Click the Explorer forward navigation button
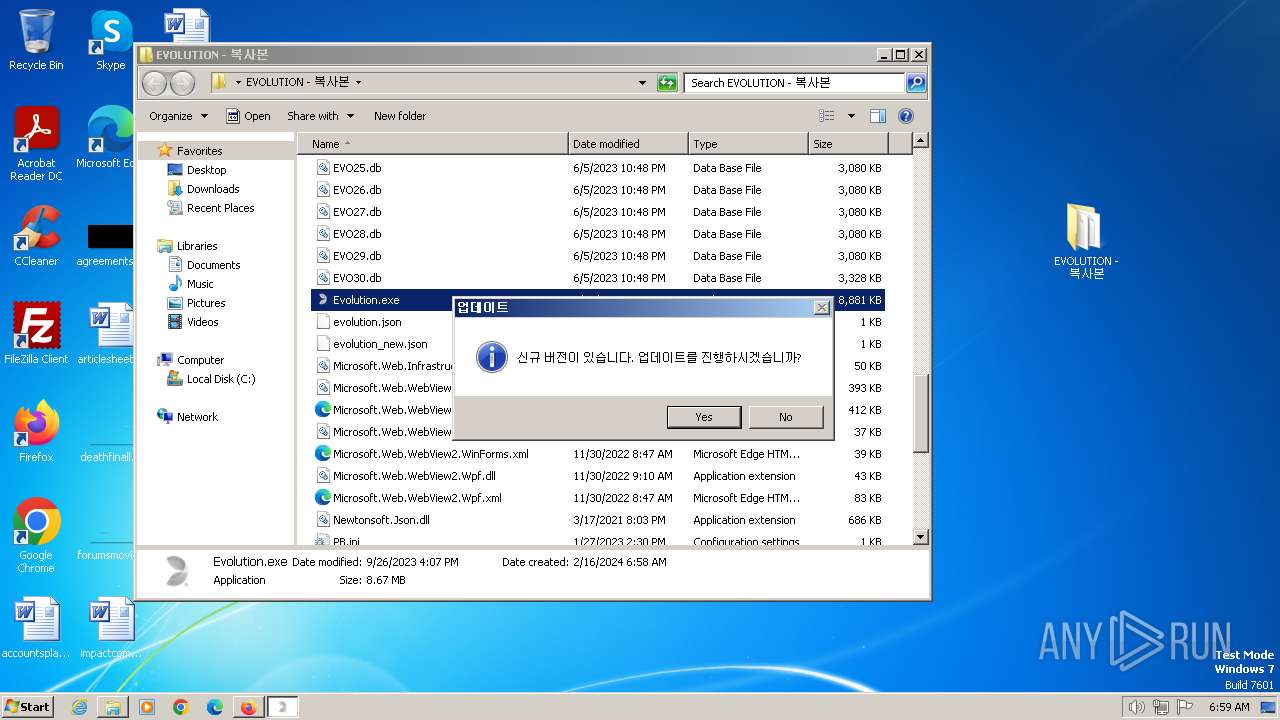1280x720 pixels. point(182,83)
